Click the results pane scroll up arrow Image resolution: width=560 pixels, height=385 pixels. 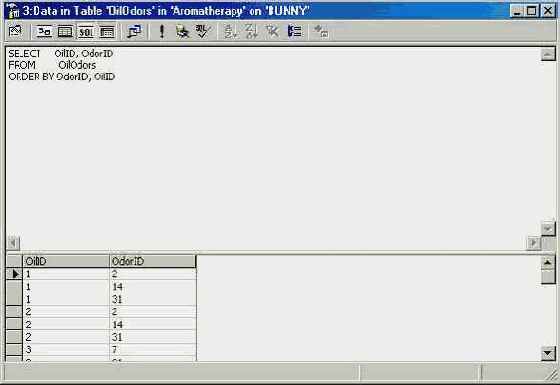click(x=548, y=262)
